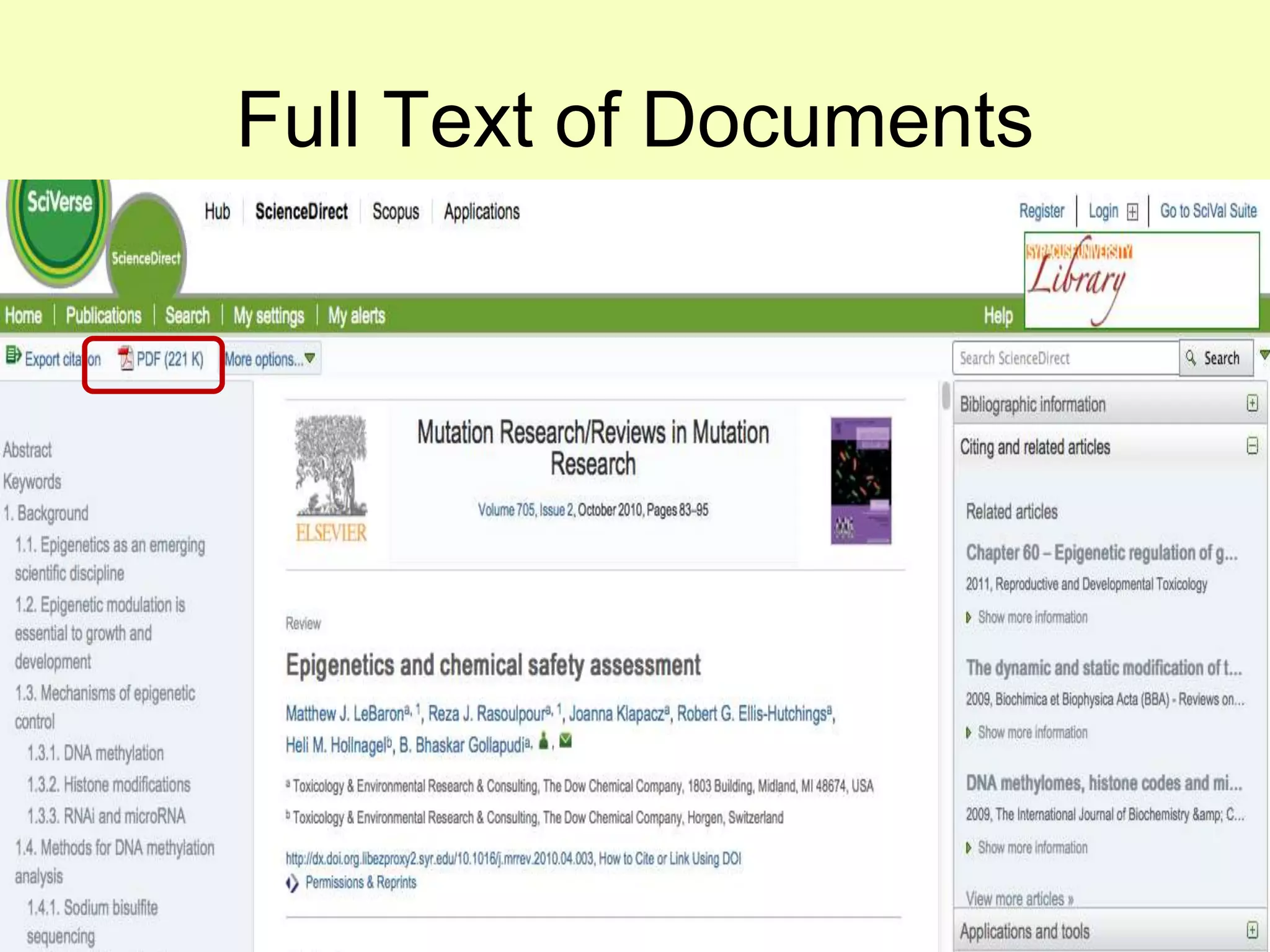Open My settings menu item
The image size is (1270, 952).
[x=269, y=316]
